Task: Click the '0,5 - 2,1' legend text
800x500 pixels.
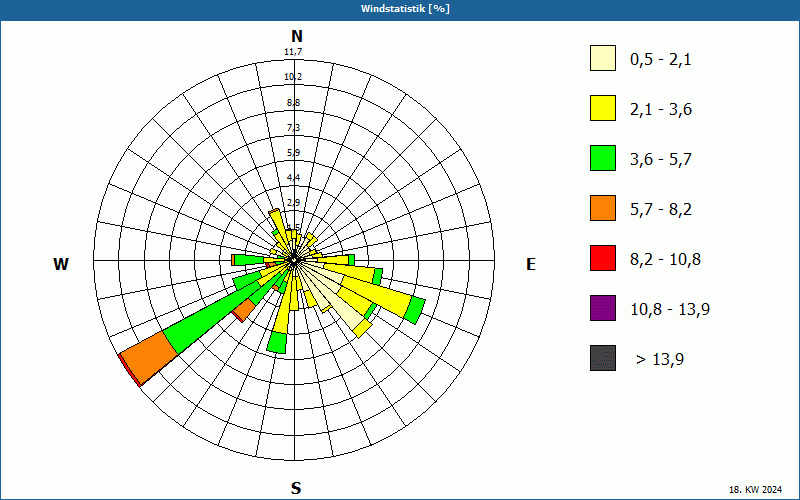Action: [661, 60]
